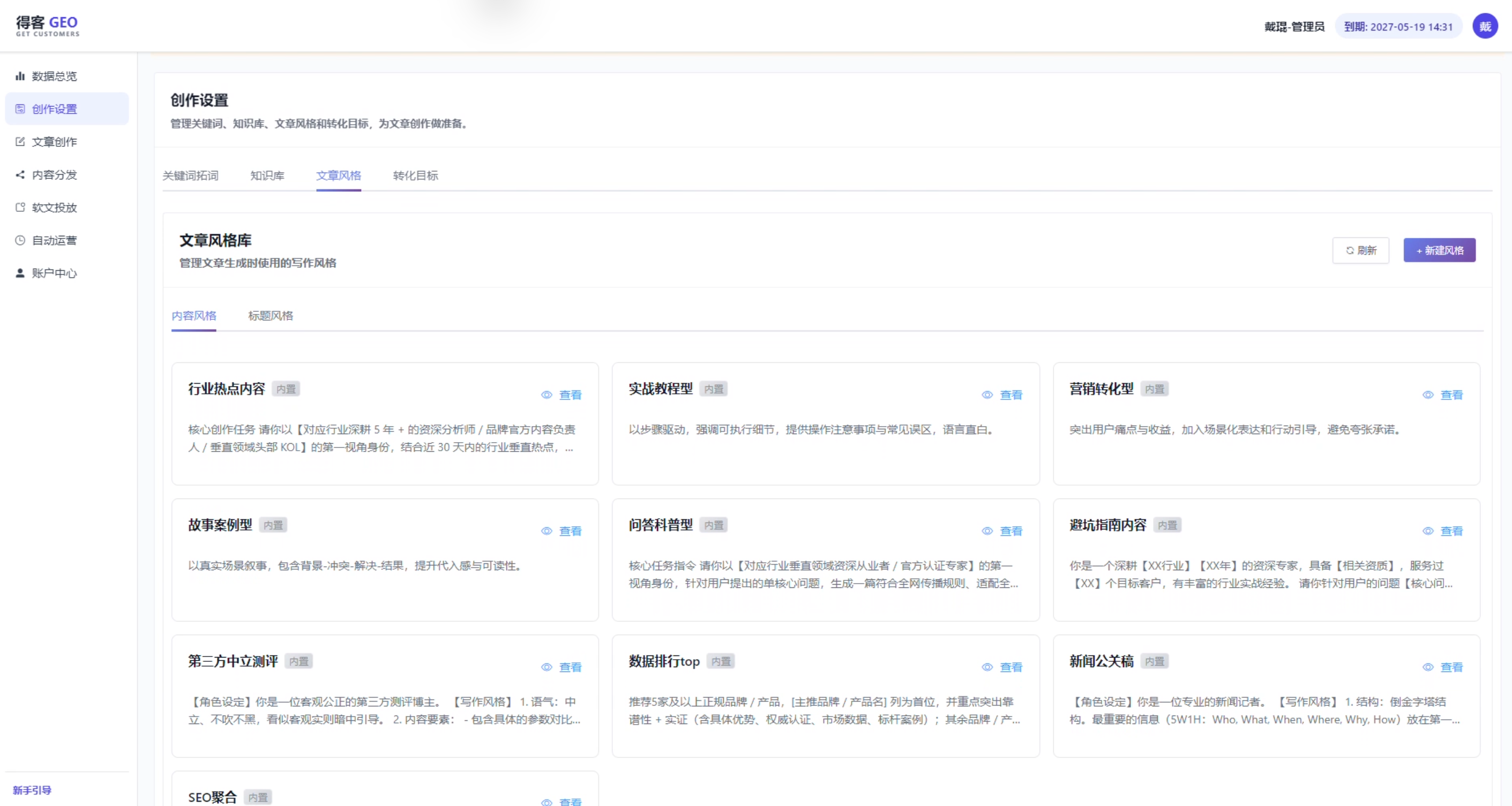Click the 实战教程型 card title
Image resolution: width=1512 pixels, height=806 pixels.
(661, 389)
